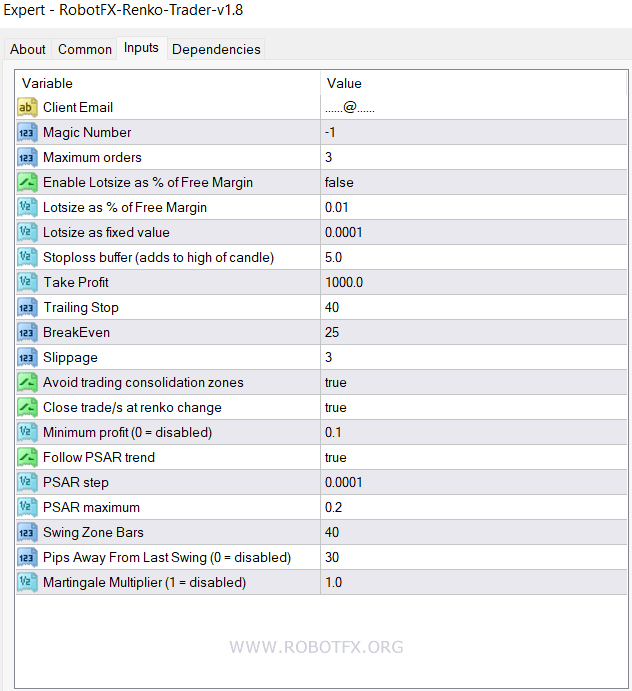Select the "BreakEven" variable label
632x691 pixels.
[x=76, y=332]
